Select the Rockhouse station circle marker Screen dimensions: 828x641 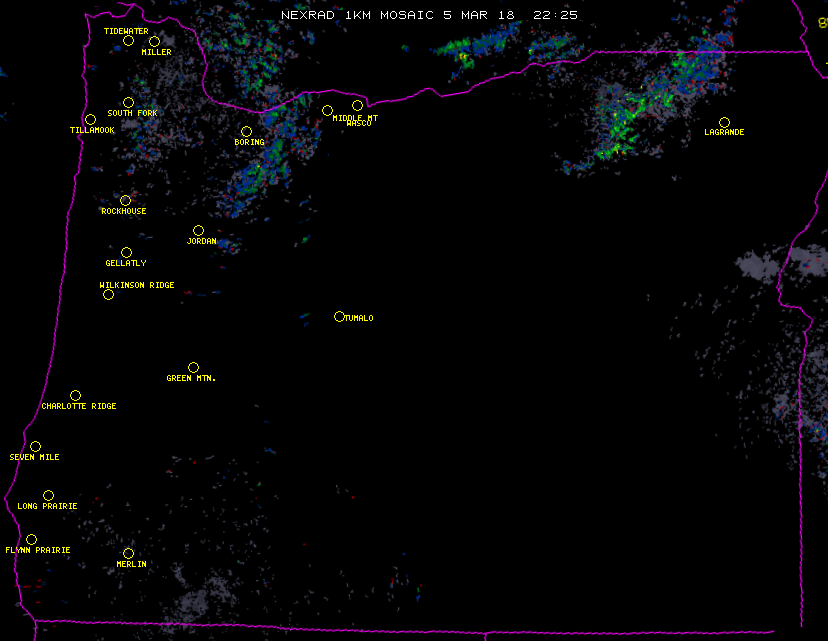click(x=125, y=201)
